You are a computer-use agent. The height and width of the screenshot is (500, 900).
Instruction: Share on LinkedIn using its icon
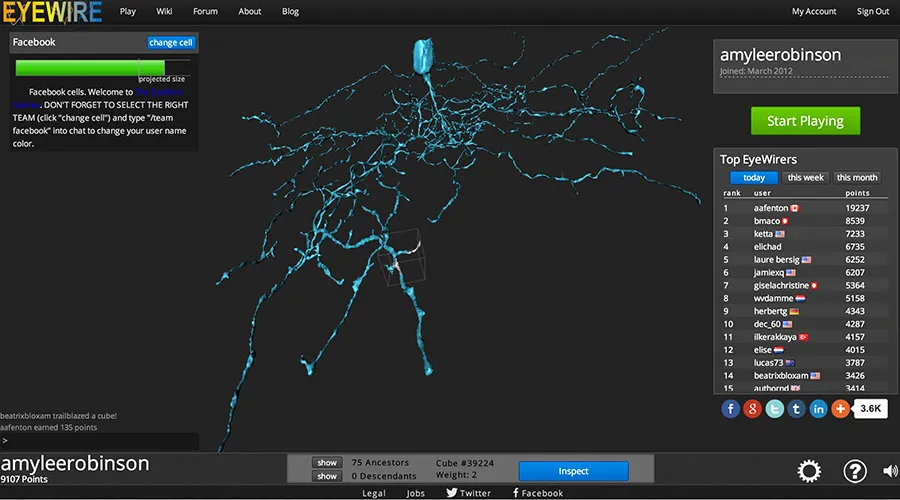819,408
